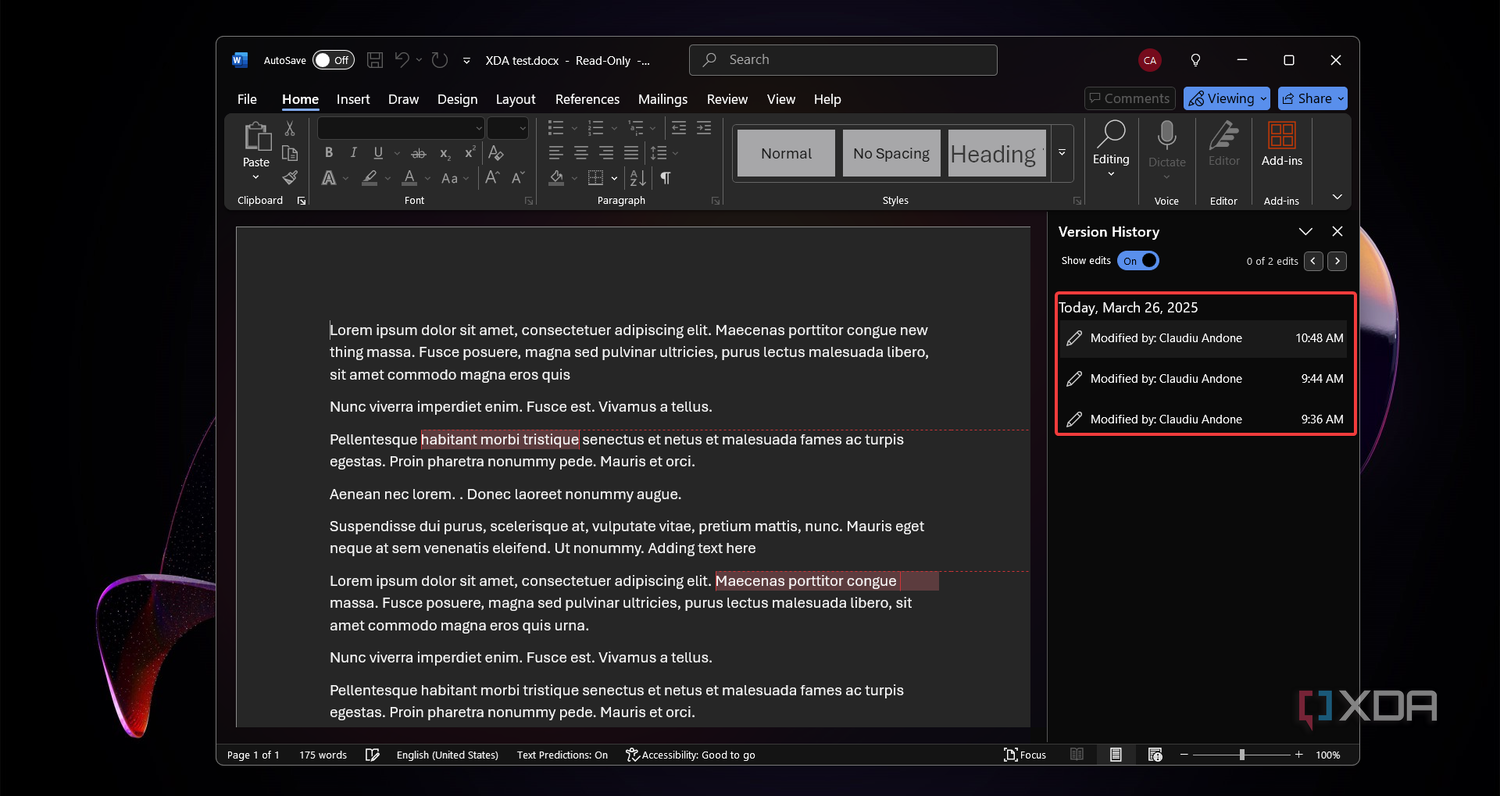The image size is (1500, 796).
Task: Show paragraph marks with the pilcrow icon
Action: (665, 178)
